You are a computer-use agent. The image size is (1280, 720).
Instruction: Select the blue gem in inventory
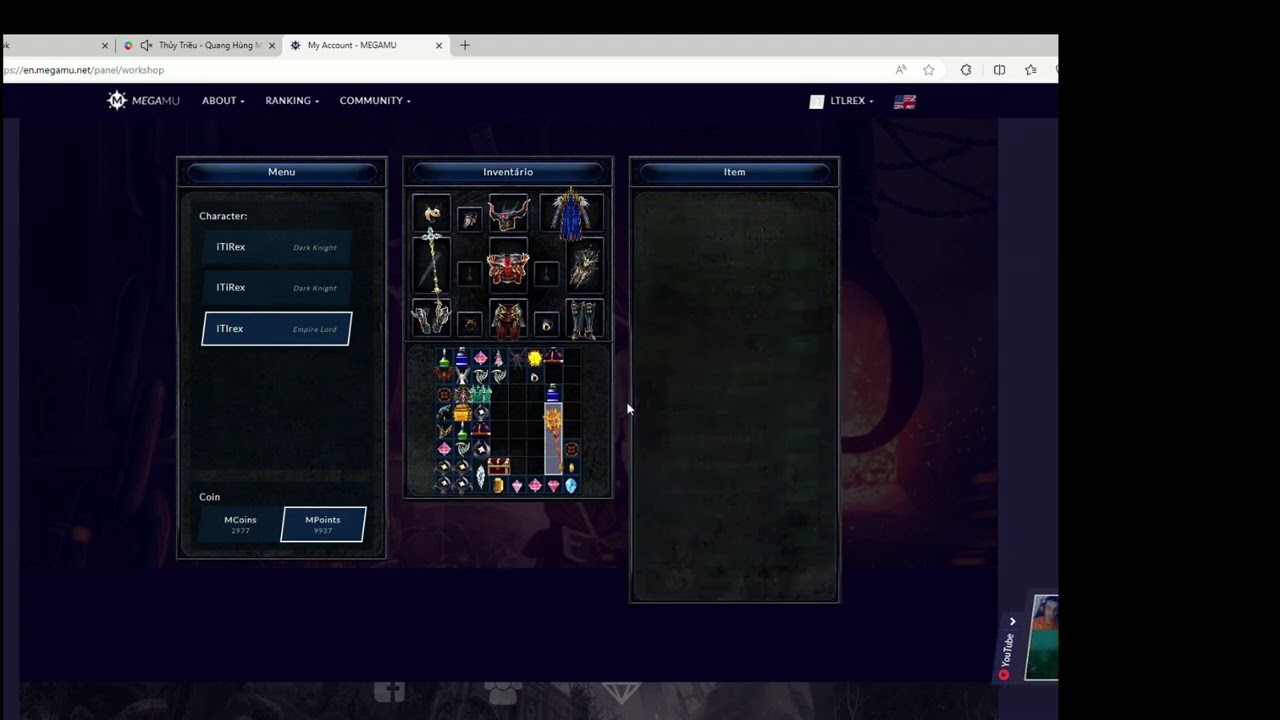click(x=571, y=485)
